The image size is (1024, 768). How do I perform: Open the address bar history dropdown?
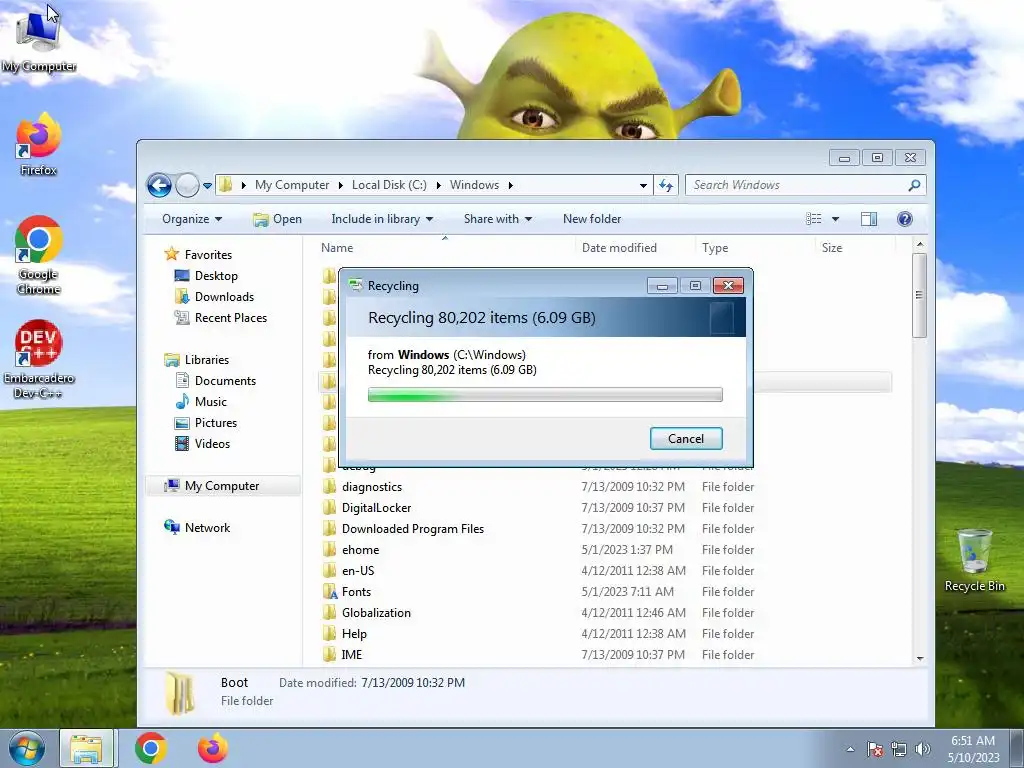point(643,185)
